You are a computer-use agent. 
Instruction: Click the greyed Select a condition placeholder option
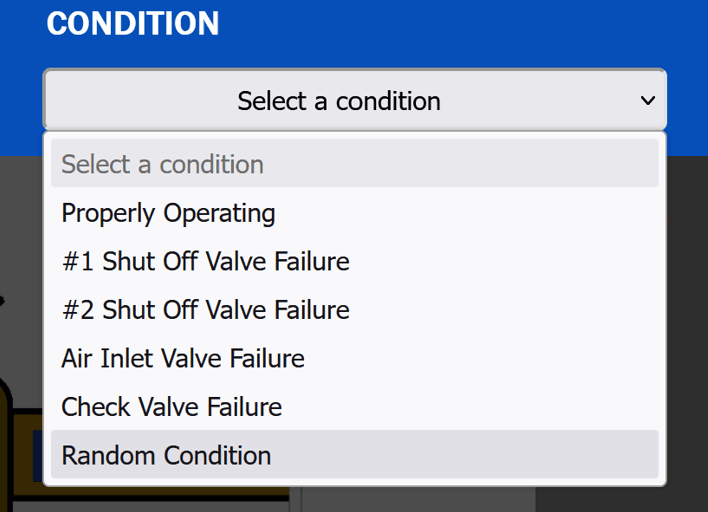(162, 164)
